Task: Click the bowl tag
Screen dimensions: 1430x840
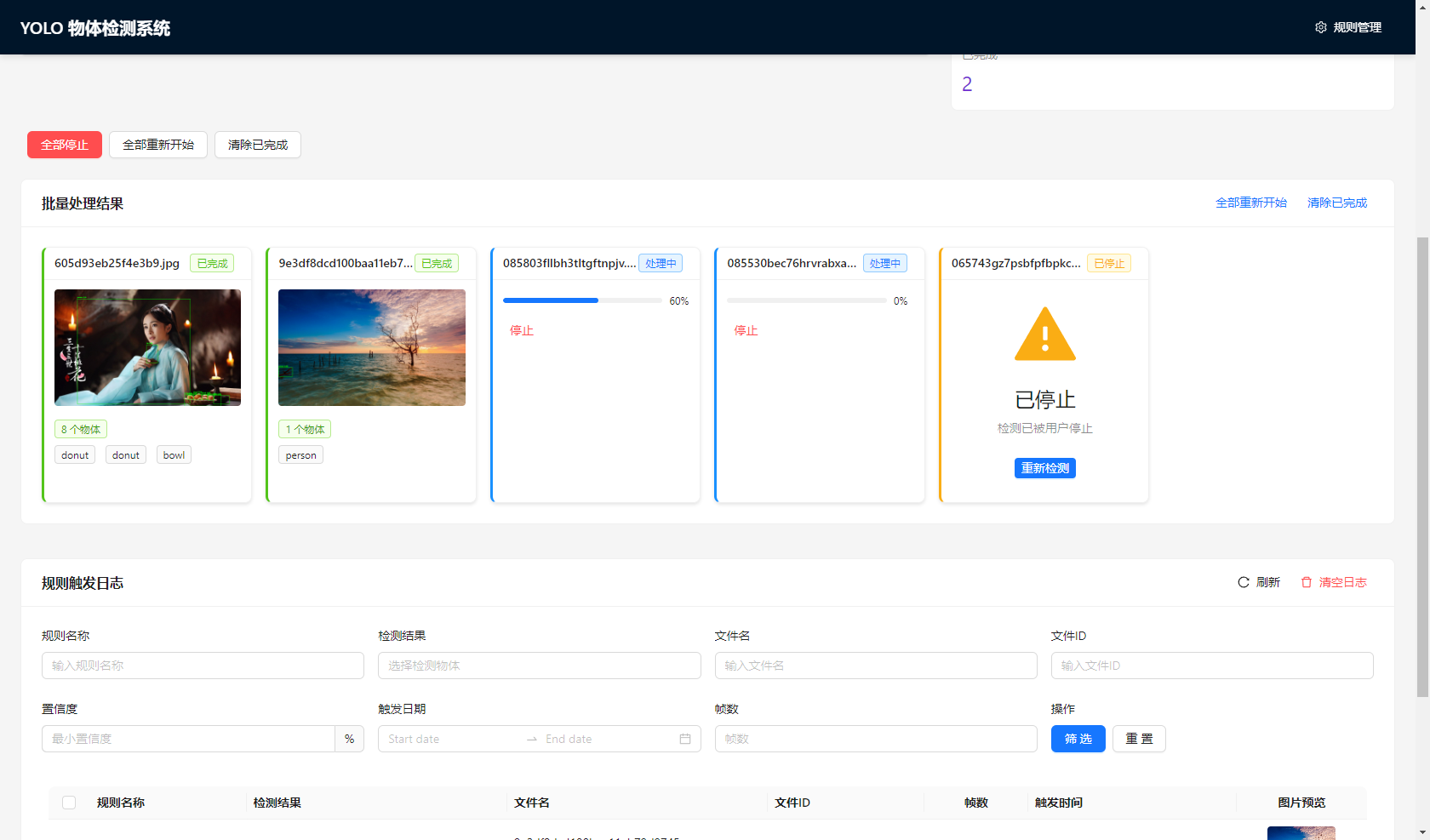Action: 174,455
